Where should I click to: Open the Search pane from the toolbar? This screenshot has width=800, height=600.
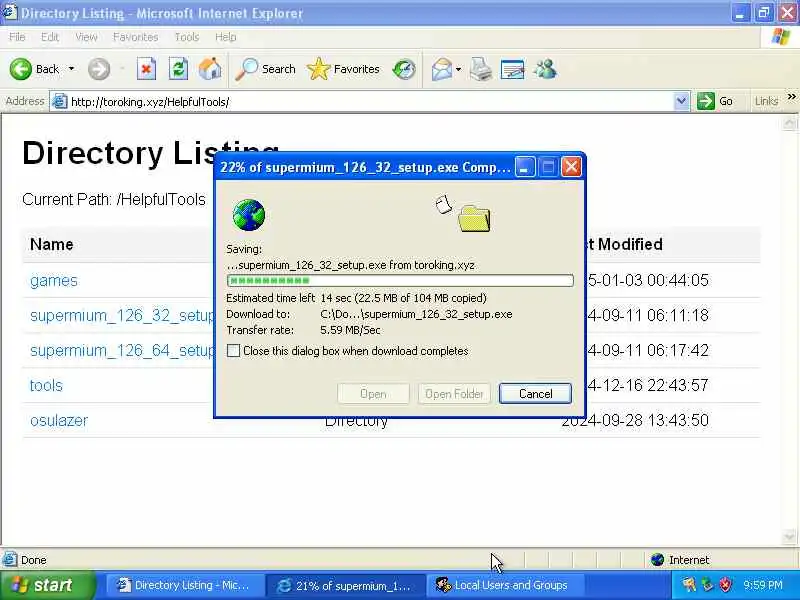pyautogui.click(x=265, y=69)
